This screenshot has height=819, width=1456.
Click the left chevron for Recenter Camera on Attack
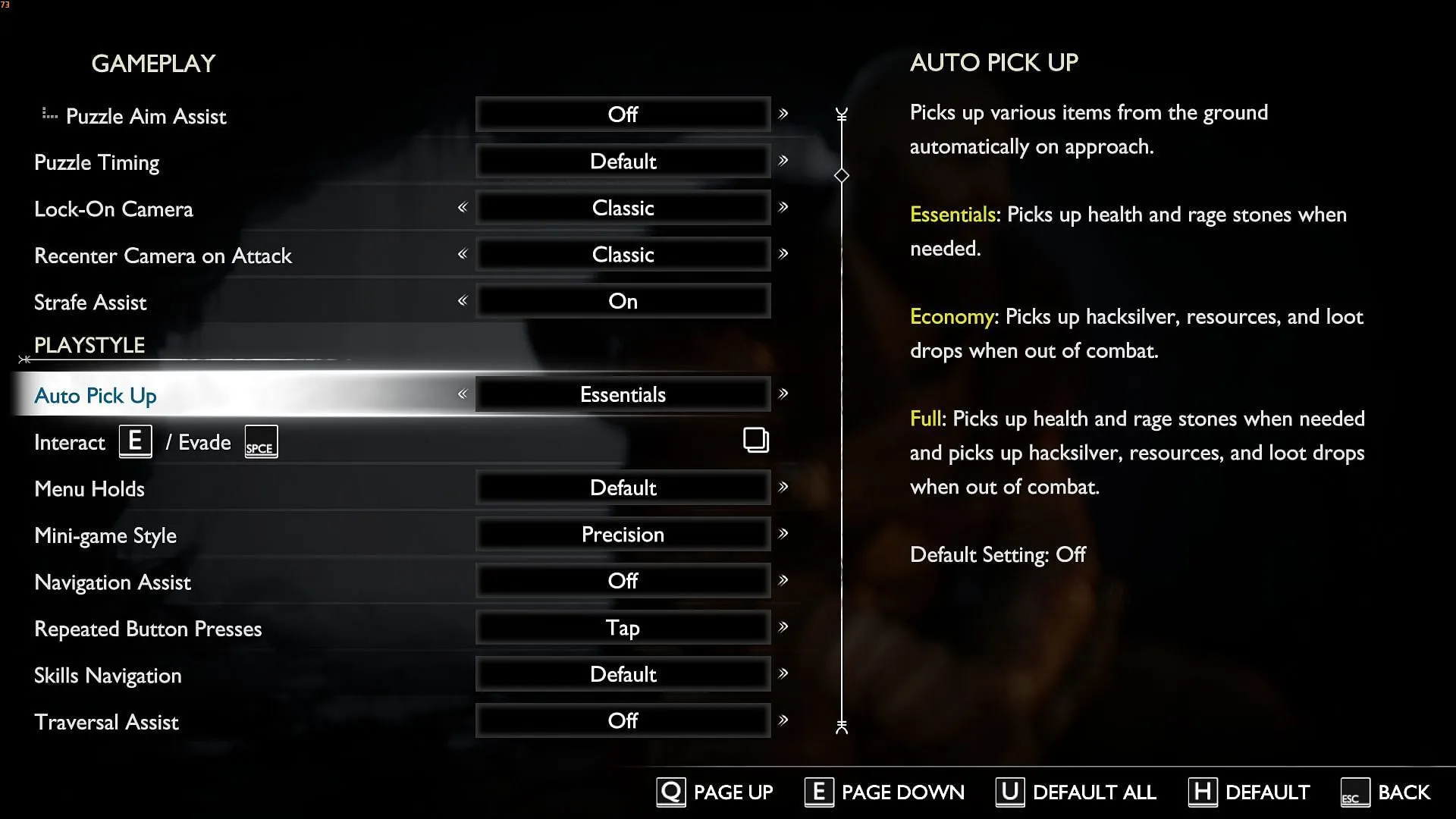point(462,254)
